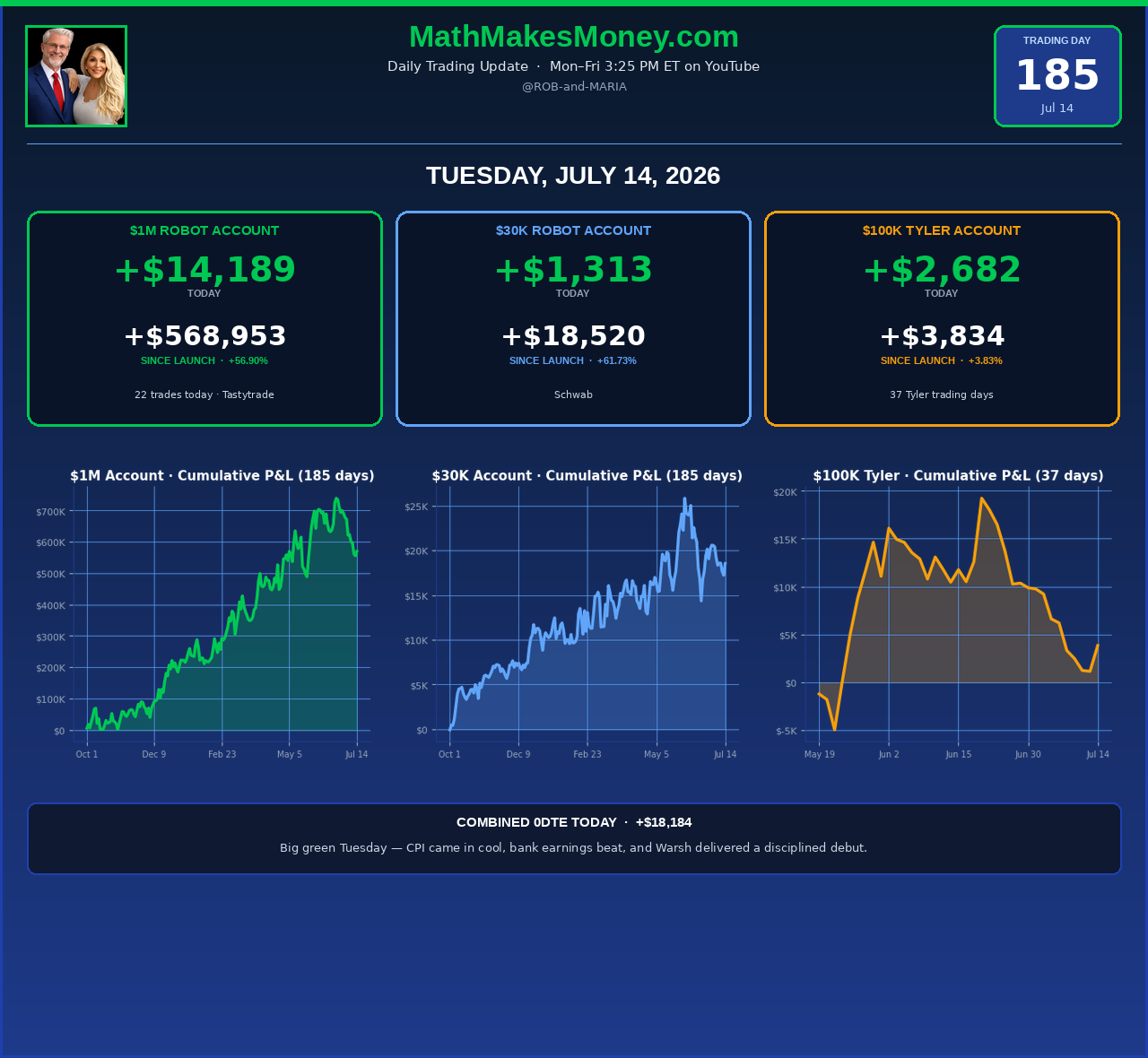
Task: Click the +$568,953 since launch value
Action: (204, 336)
